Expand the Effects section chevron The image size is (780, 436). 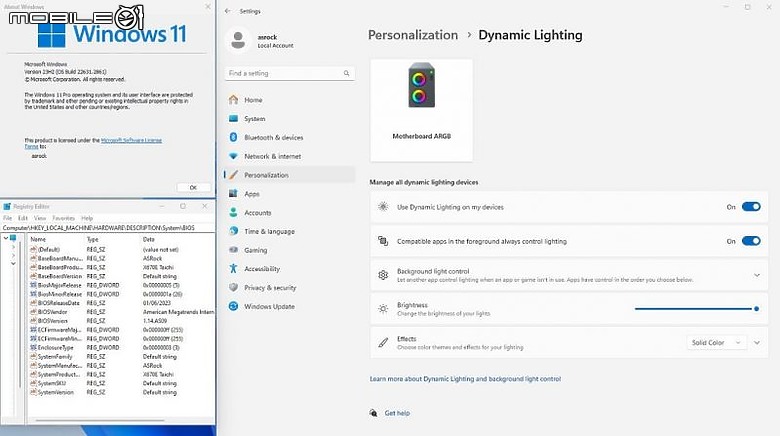pos(757,342)
